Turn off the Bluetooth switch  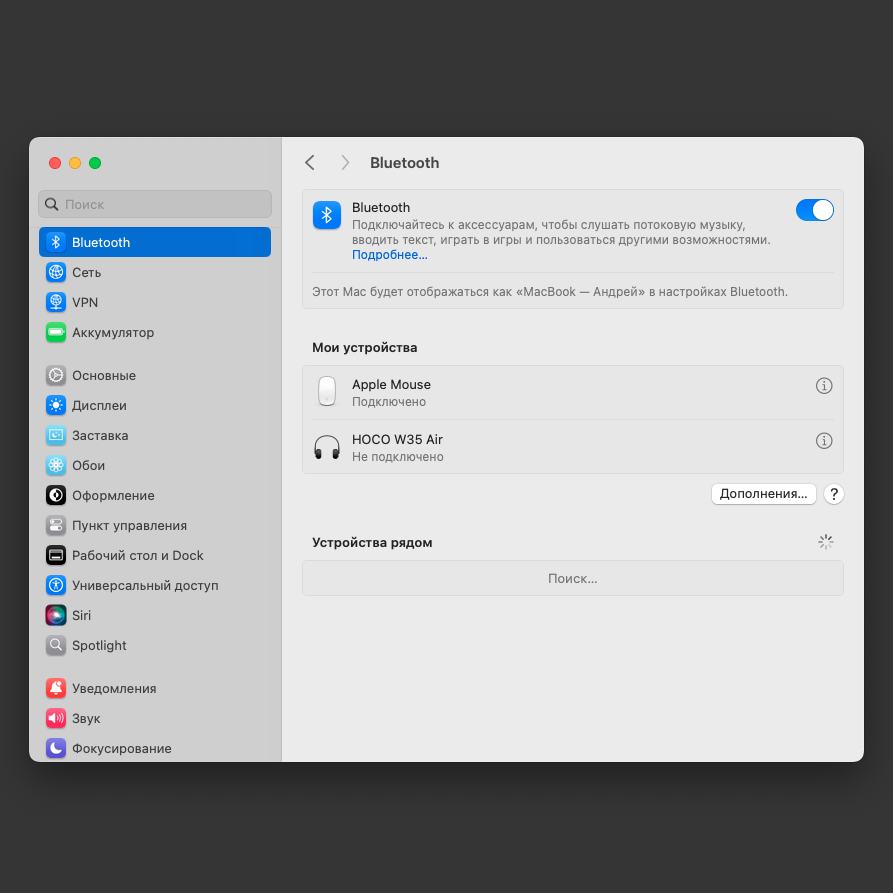coord(814,210)
